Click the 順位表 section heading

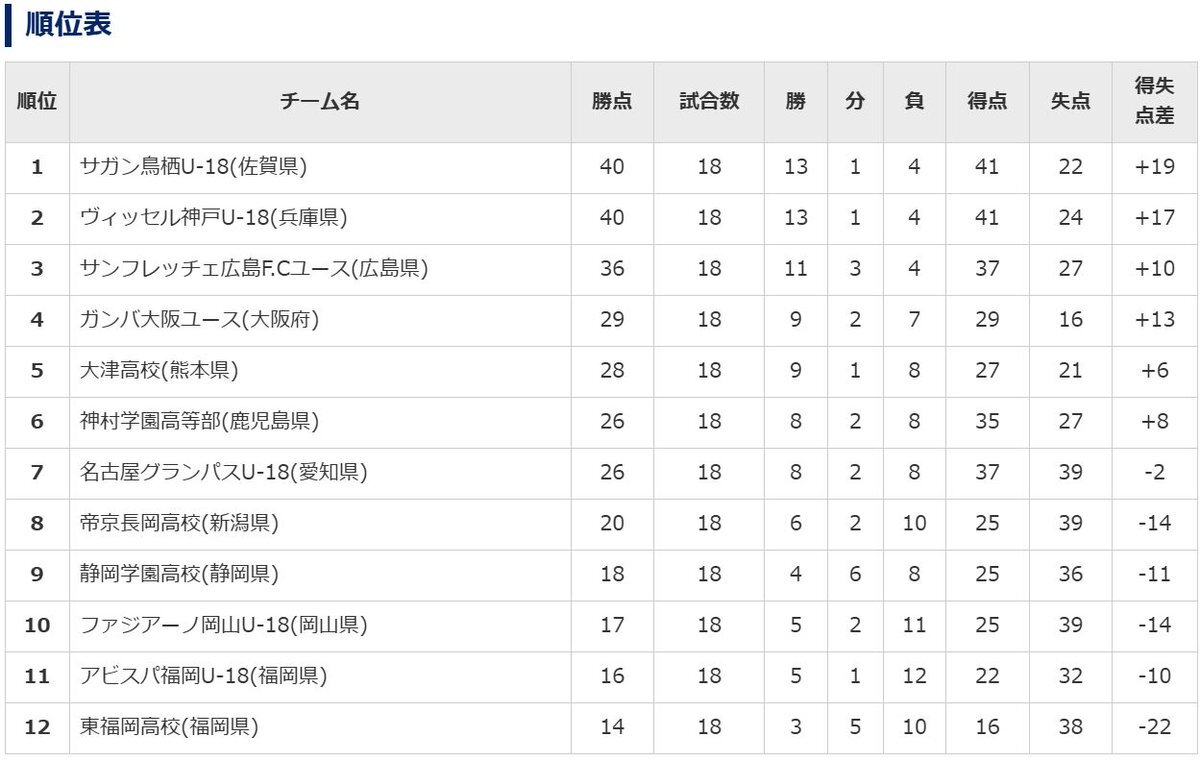click(x=68, y=26)
